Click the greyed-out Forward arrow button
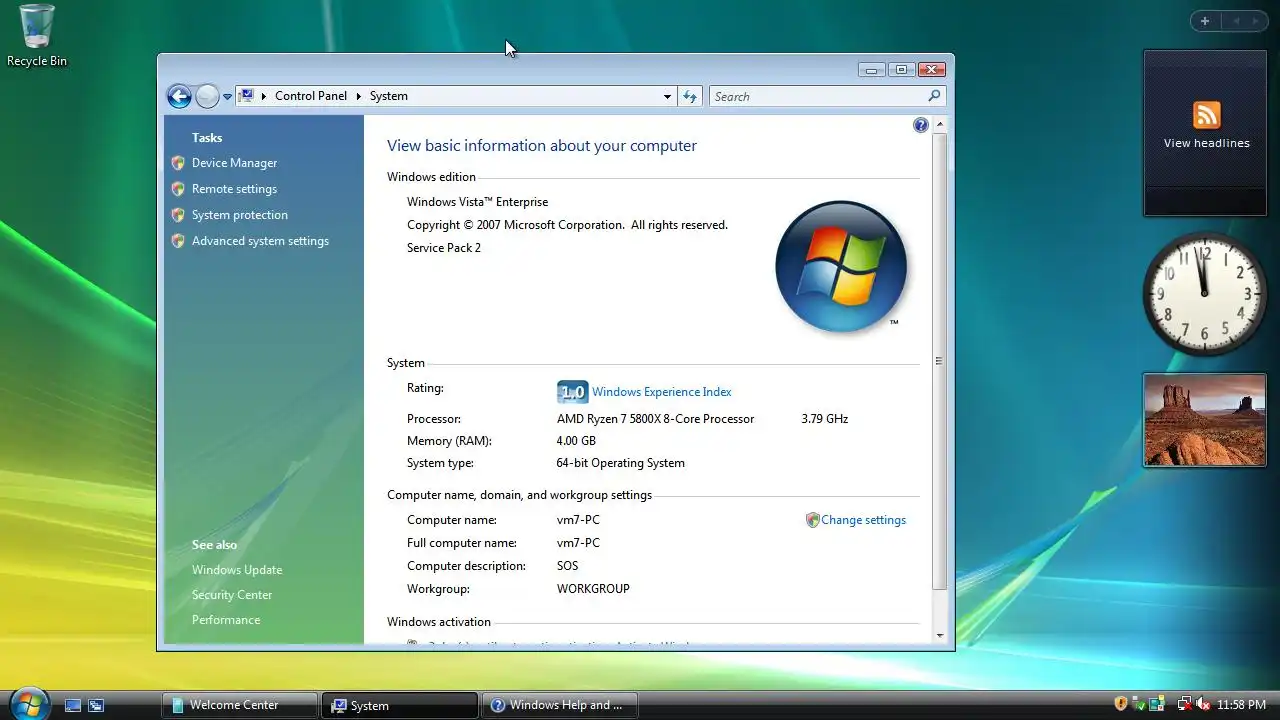1280x720 pixels. click(x=207, y=96)
